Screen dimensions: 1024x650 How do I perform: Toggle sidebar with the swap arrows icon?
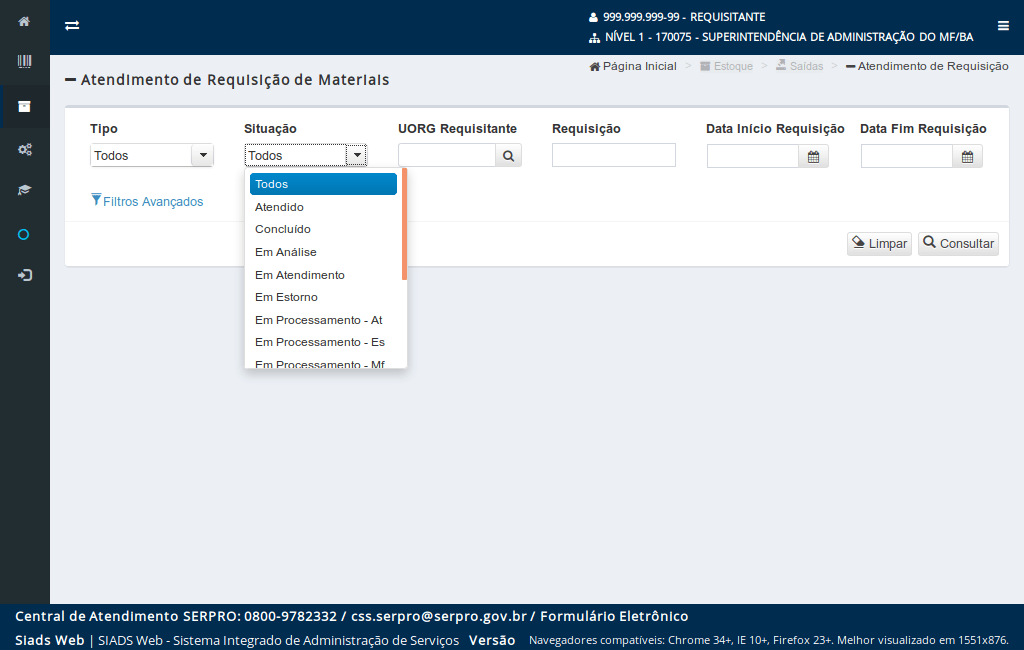[72, 25]
